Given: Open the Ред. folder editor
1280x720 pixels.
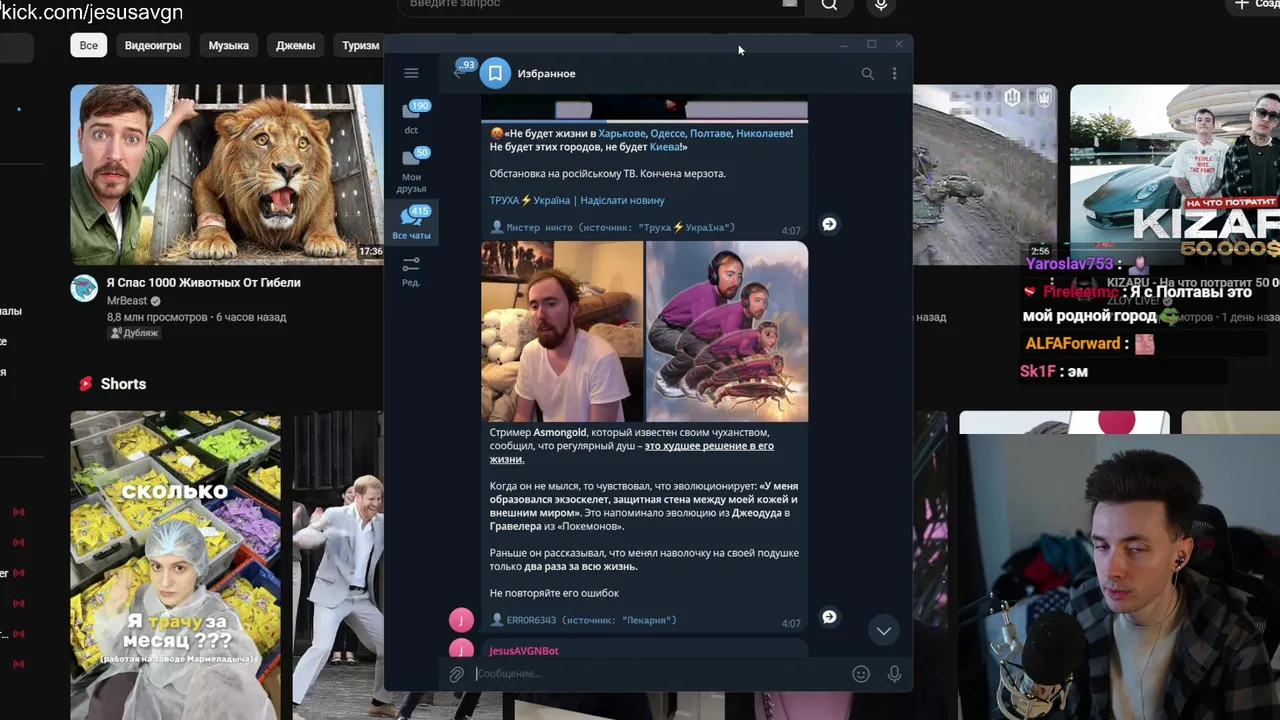Looking at the screenshot, I should pos(411,271).
